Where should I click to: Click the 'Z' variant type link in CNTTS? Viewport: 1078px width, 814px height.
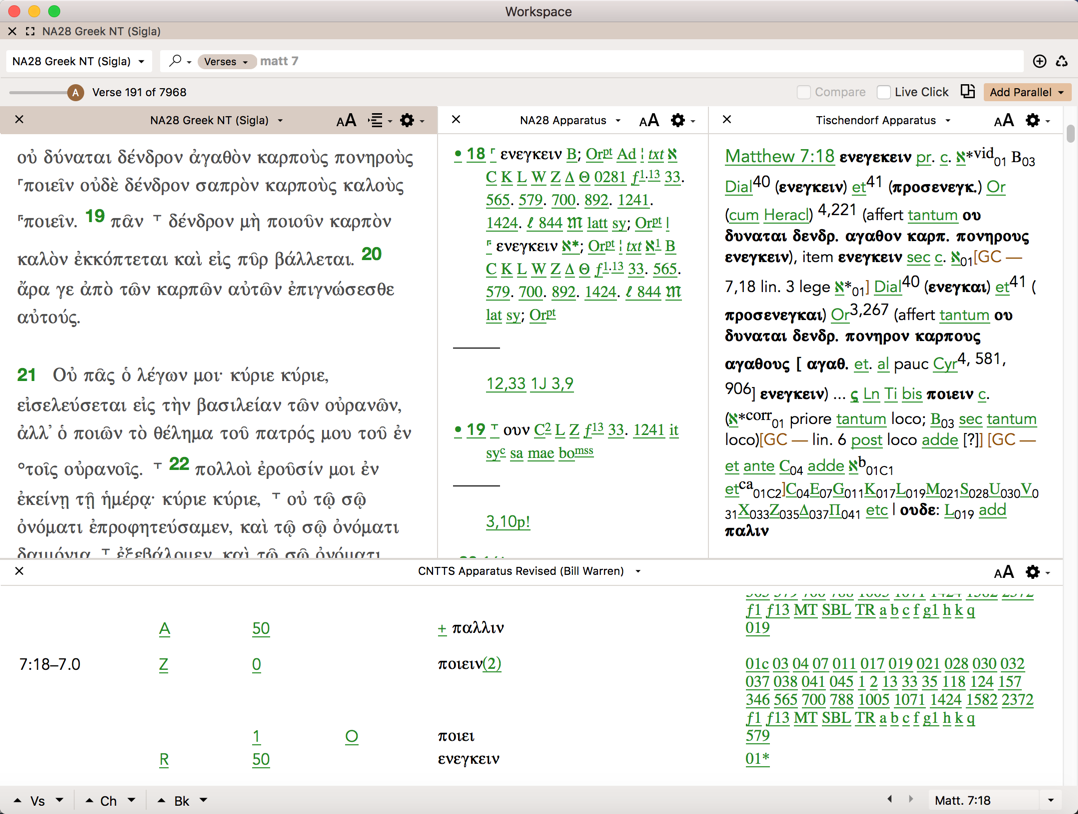pyautogui.click(x=164, y=665)
